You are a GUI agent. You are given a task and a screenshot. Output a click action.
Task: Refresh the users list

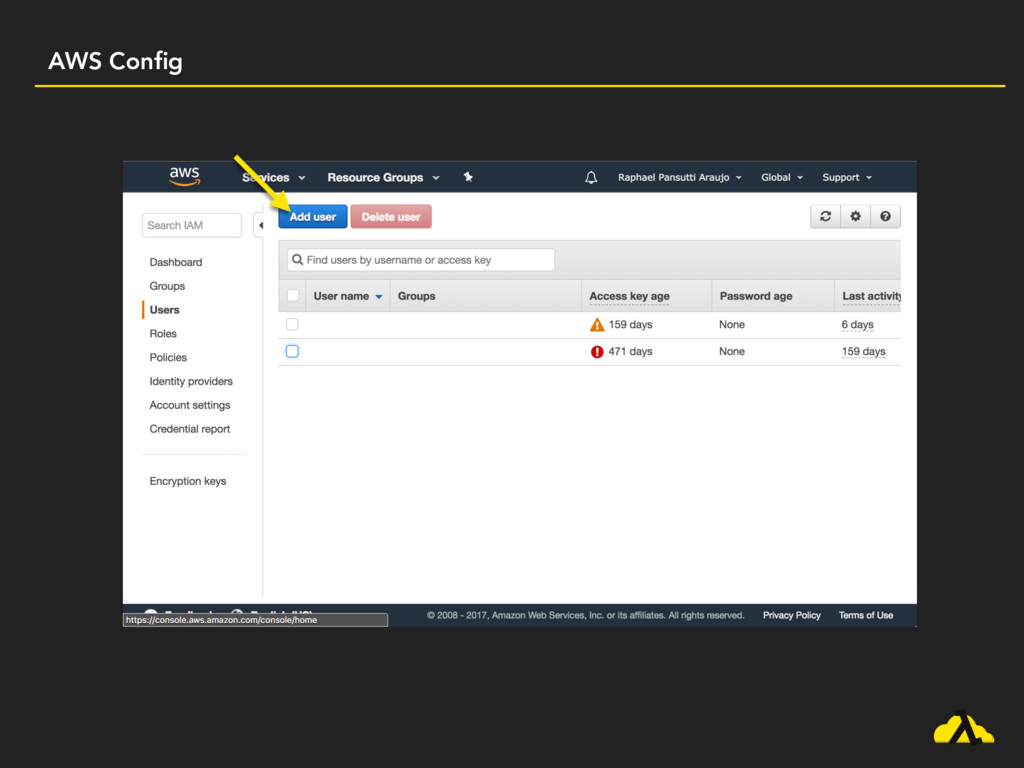(x=825, y=216)
